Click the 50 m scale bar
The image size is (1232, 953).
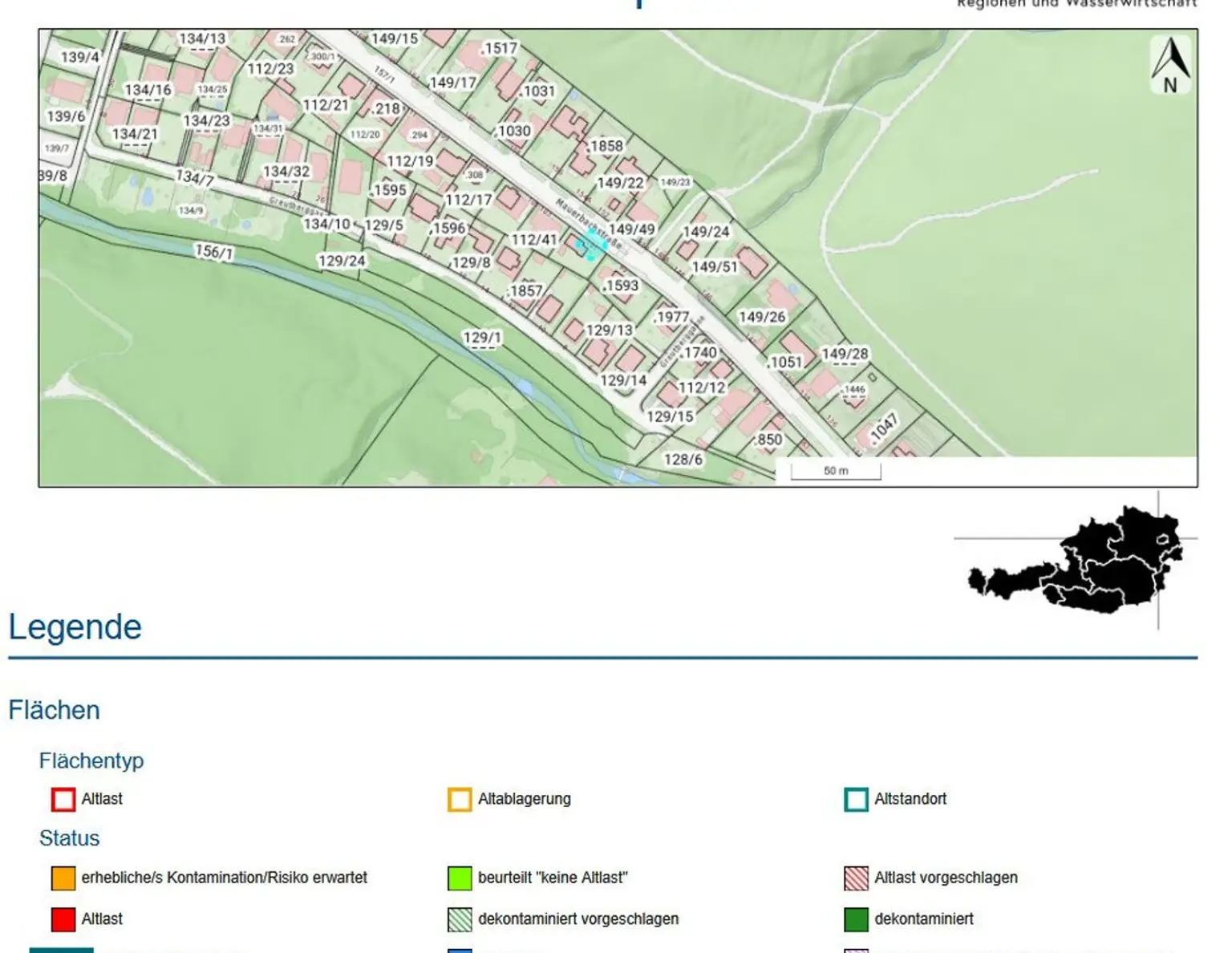[x=836, y=472]
